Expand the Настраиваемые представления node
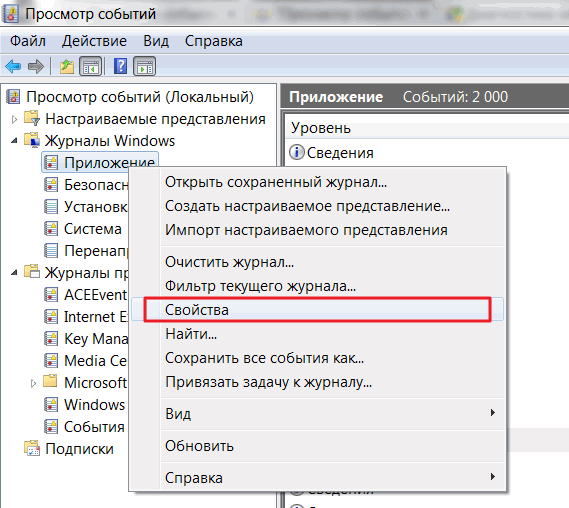569x508 pixels. (x=14, y=119)
